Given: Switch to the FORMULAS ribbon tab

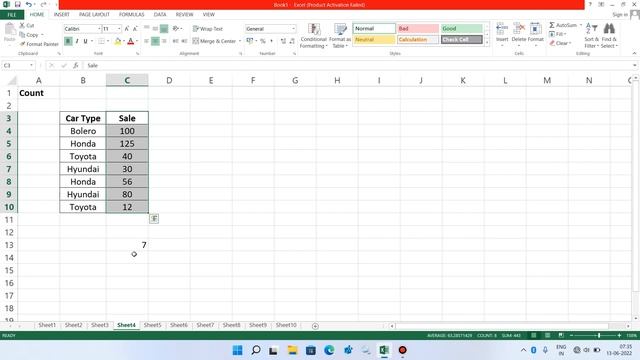Looking at the screenshot, I should [131, 14].
